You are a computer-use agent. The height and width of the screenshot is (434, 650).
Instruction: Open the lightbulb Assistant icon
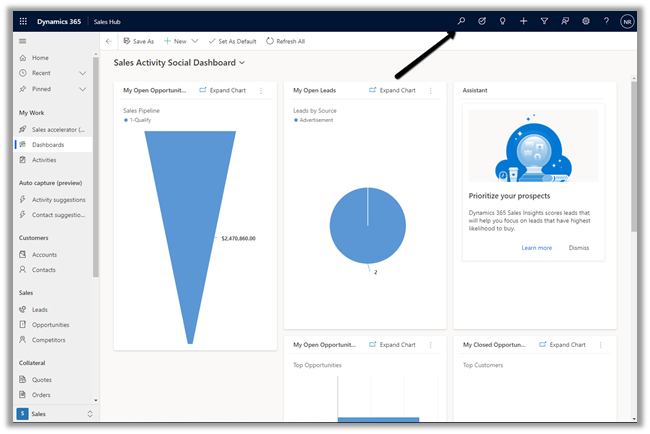(502, 20)
